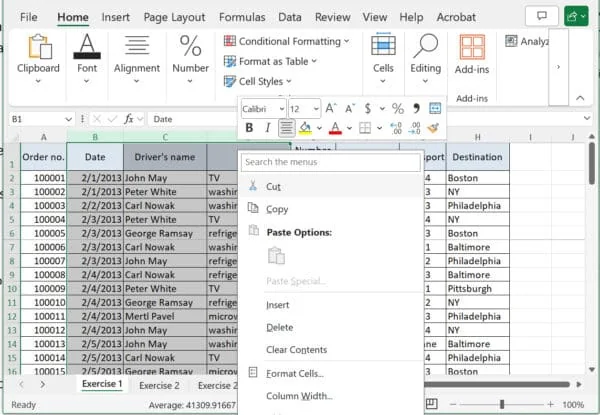Image resolution: width=600 pixels, height=415 pixels.
Task: Click Decrease Decimal icon
Action: pos(414,128)
